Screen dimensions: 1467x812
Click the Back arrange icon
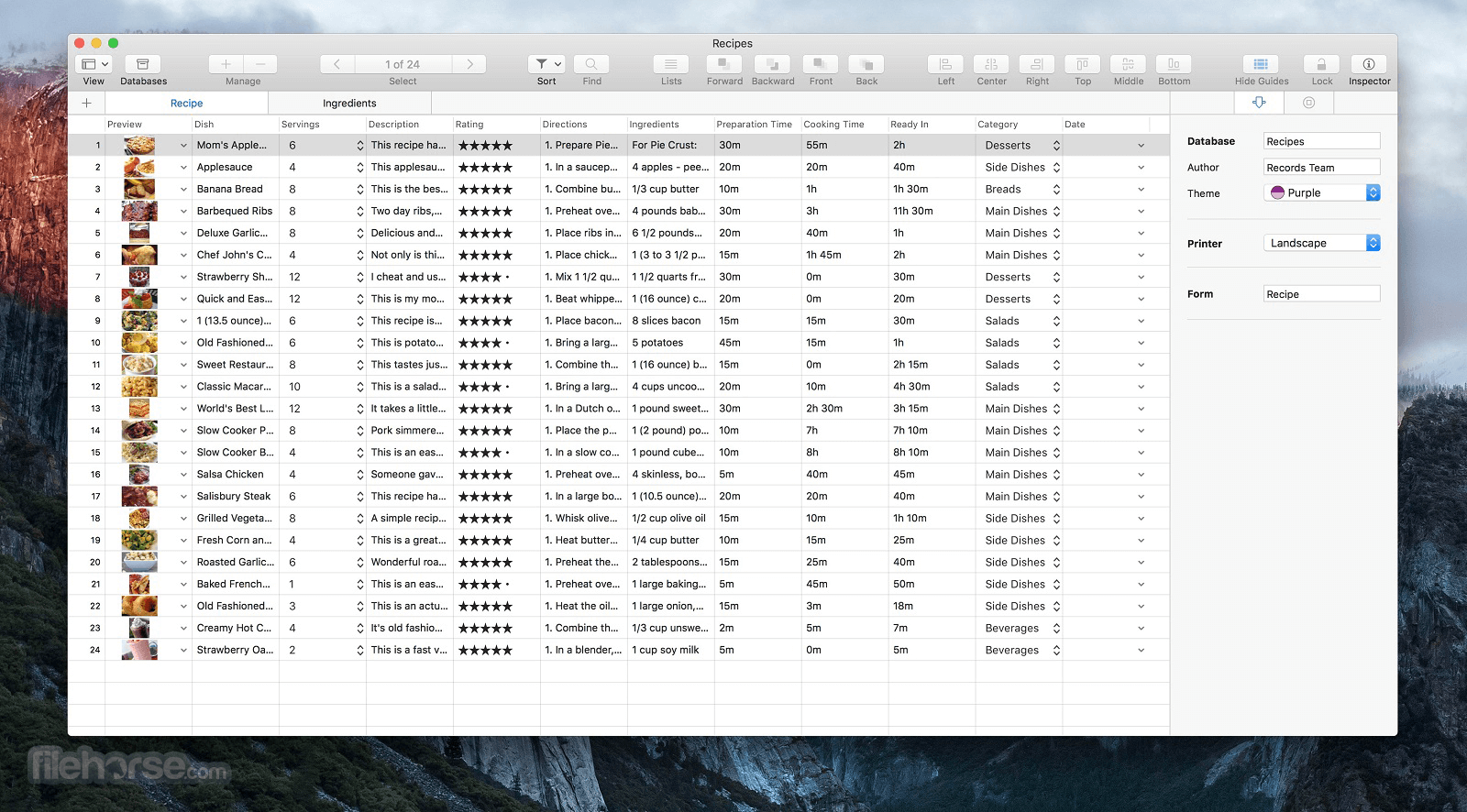(866, 64)
